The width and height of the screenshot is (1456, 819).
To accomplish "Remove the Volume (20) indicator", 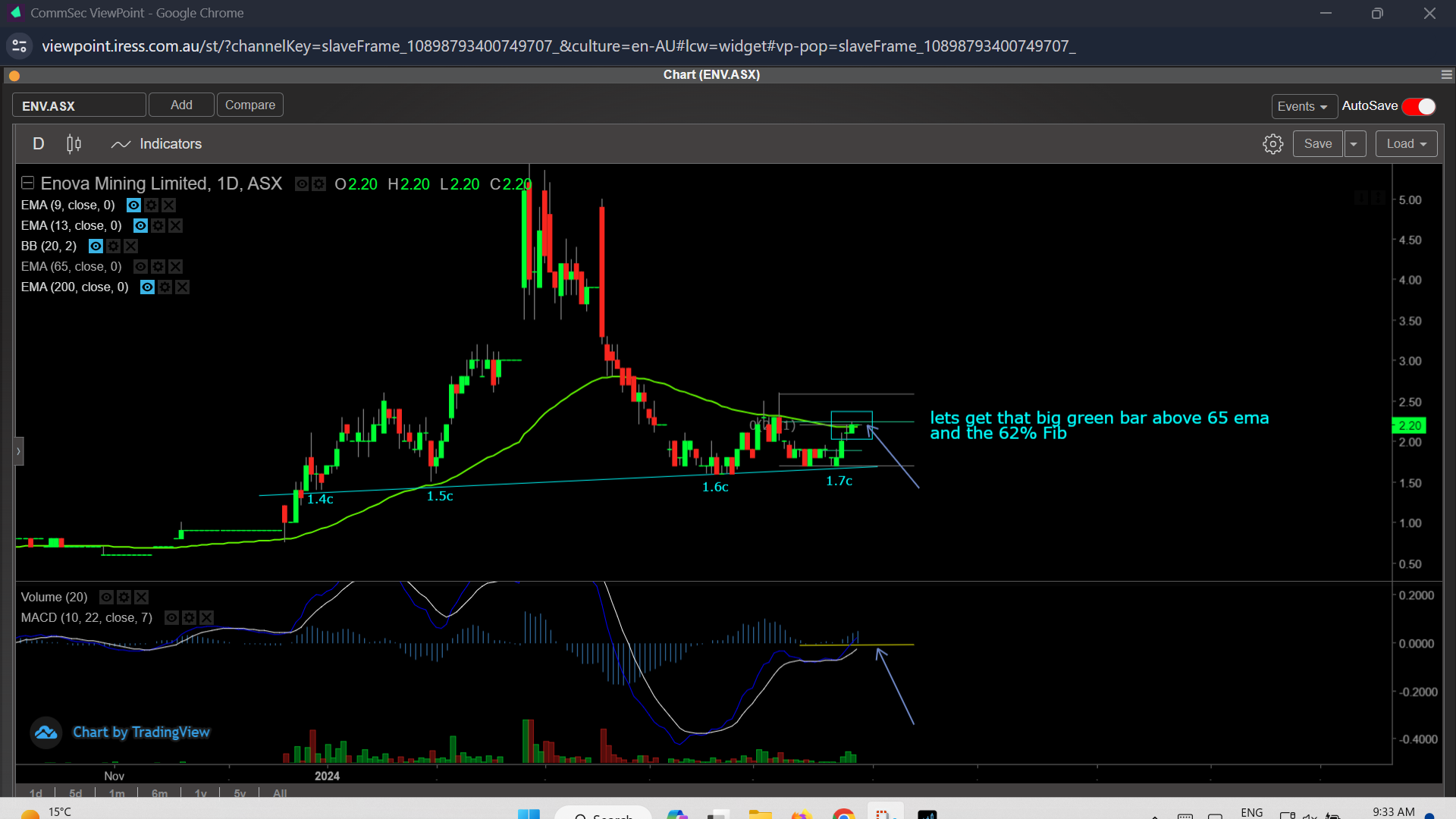I will tap(141, 597).
